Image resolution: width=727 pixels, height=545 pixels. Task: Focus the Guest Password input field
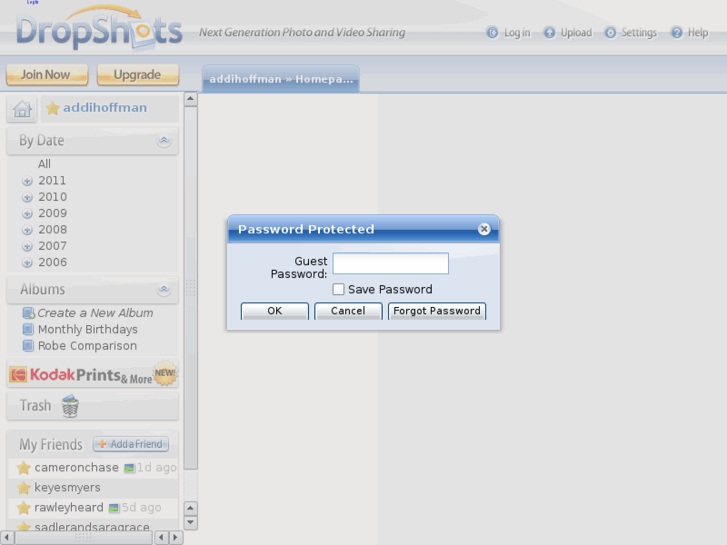(390, 263)
